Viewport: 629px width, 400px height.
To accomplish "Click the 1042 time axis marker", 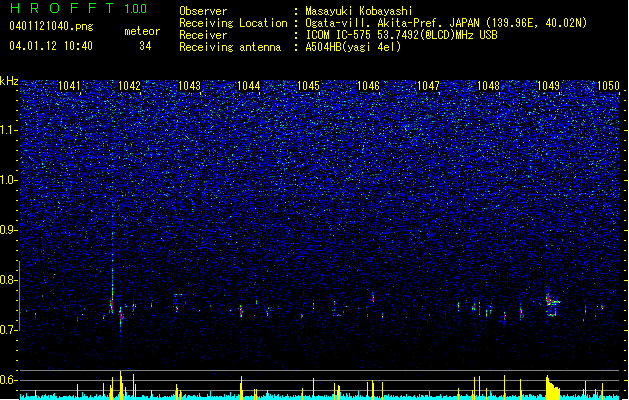I will 130,86.
